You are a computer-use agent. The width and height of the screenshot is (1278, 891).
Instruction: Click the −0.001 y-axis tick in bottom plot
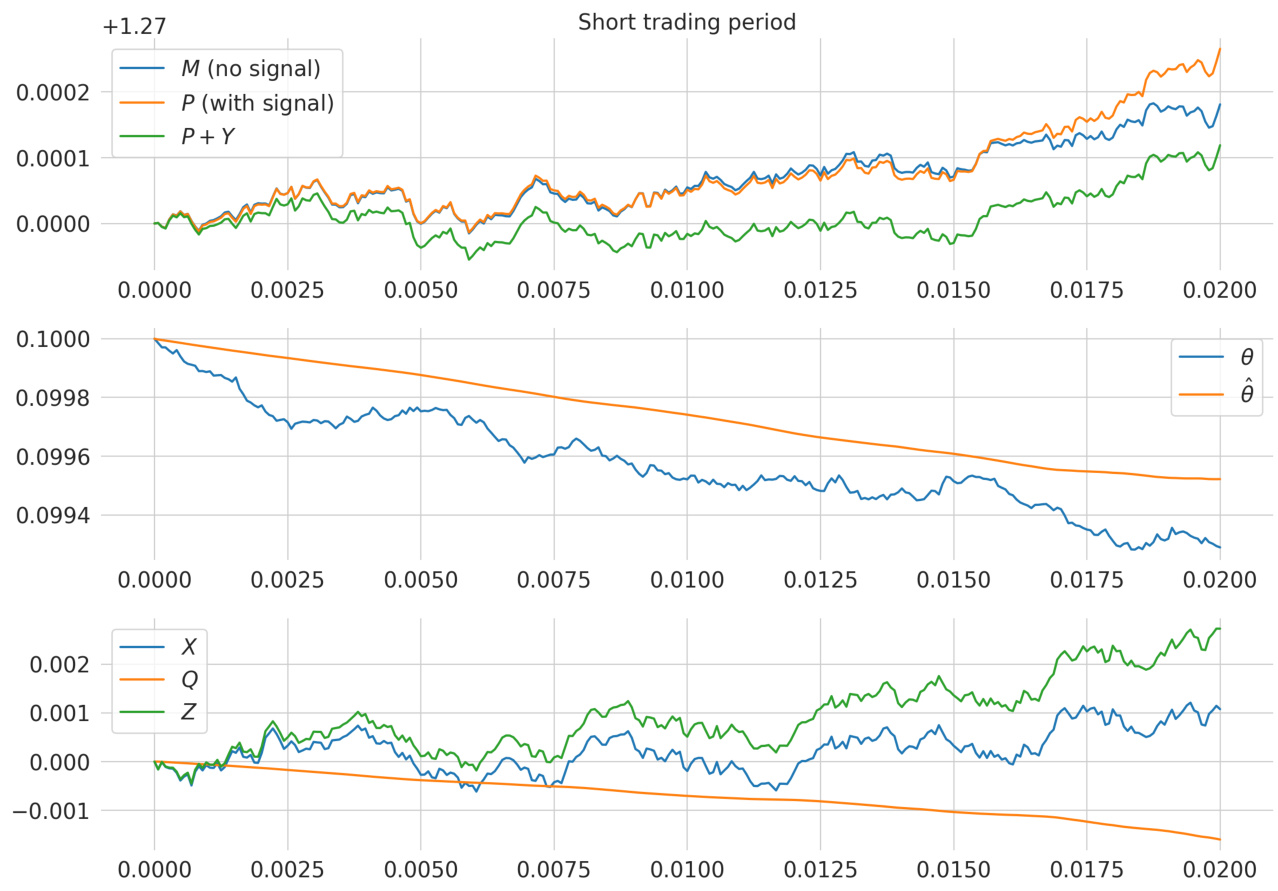click(x=49, y=811)
